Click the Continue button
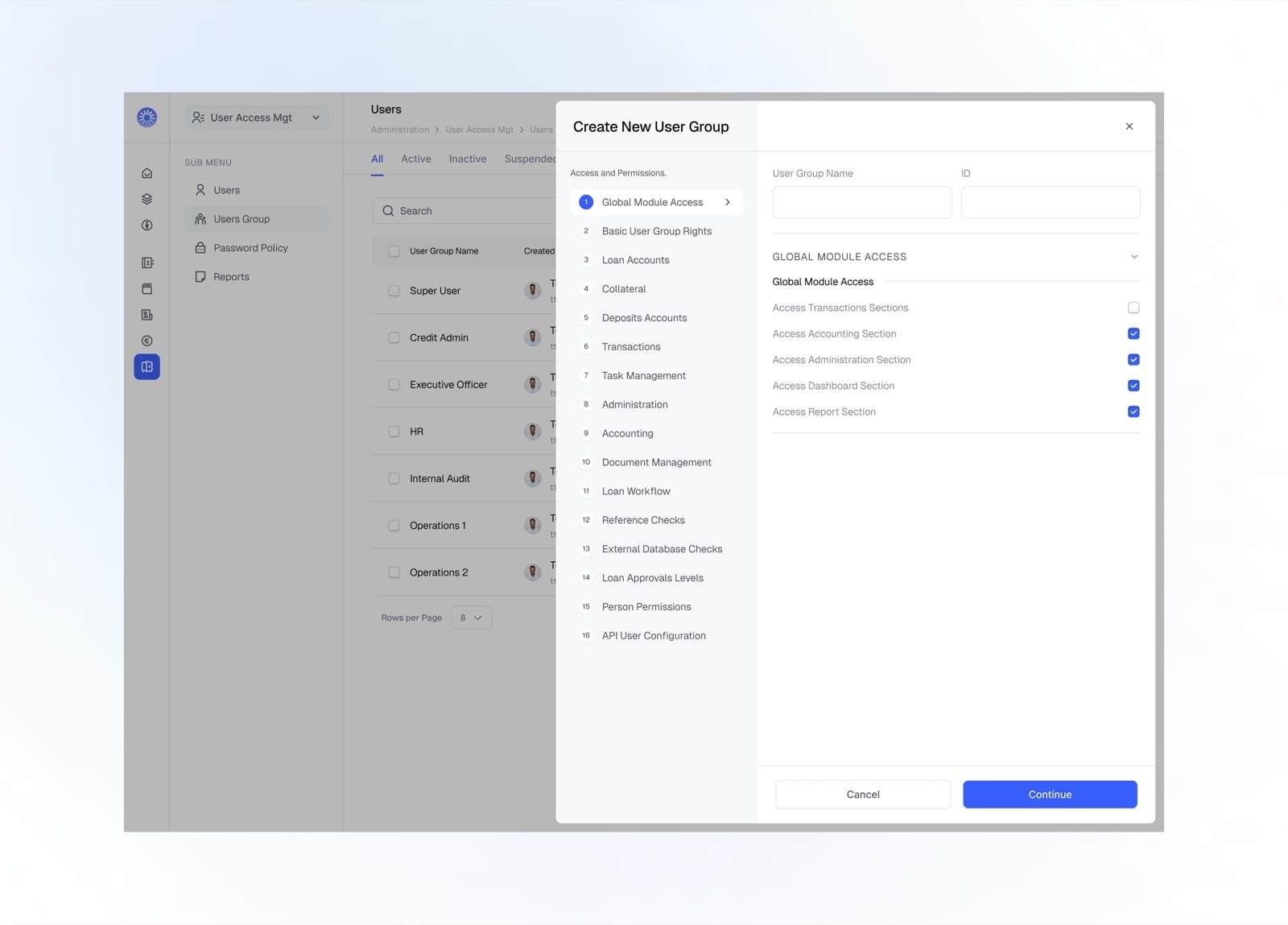1288x925 pixels. (1050, 795)
